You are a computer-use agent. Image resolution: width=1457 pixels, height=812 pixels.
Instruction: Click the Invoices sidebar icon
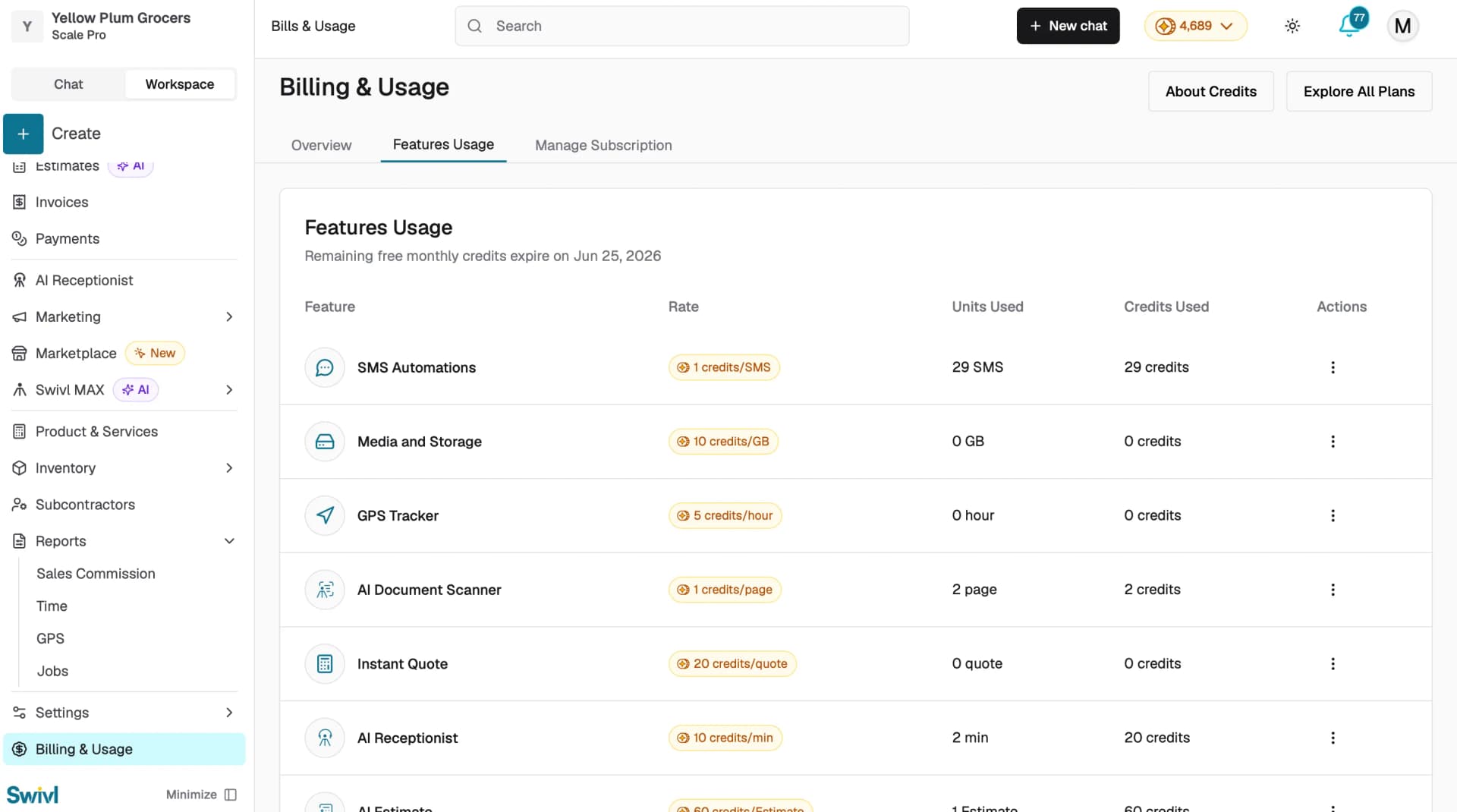click(20, 202)
